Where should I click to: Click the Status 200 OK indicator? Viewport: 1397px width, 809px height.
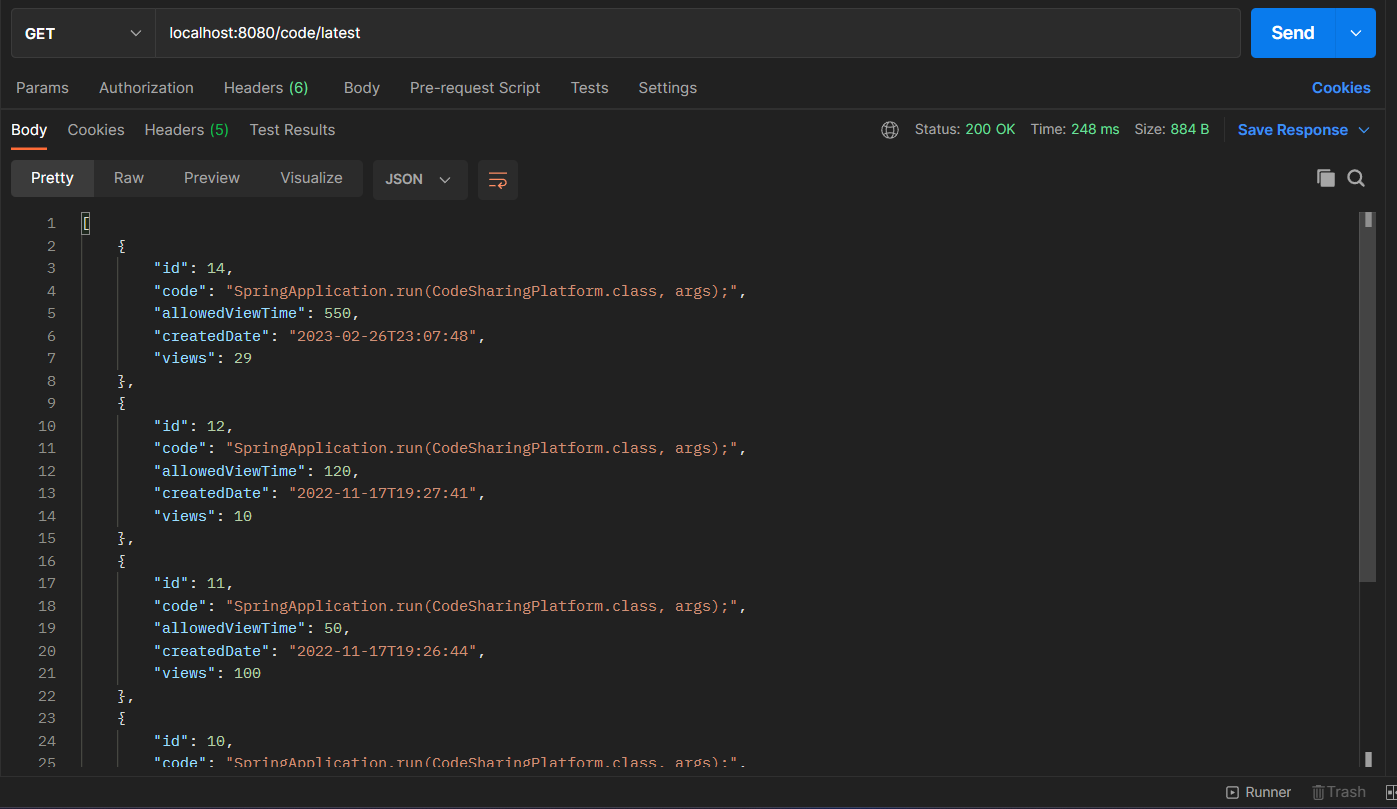point(964,130)
